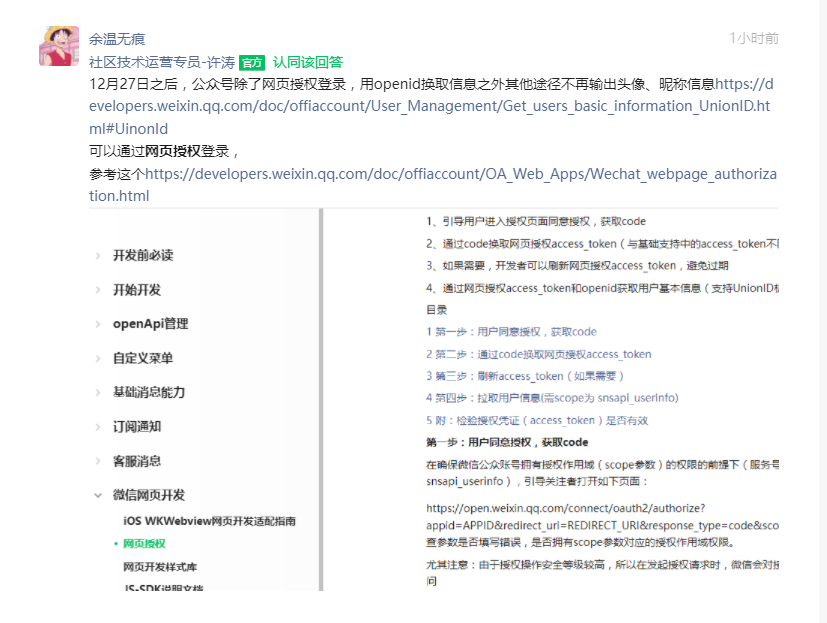
Task: Select 开发前必读 in sidebar
Action: click(x=143, y=255)
